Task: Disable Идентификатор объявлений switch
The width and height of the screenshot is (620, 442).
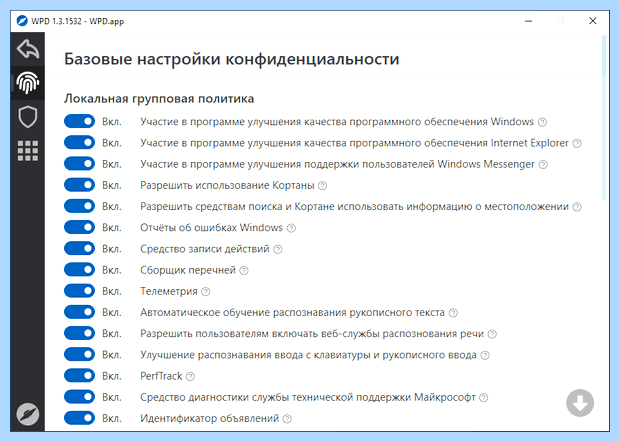Action: [79, 418]
